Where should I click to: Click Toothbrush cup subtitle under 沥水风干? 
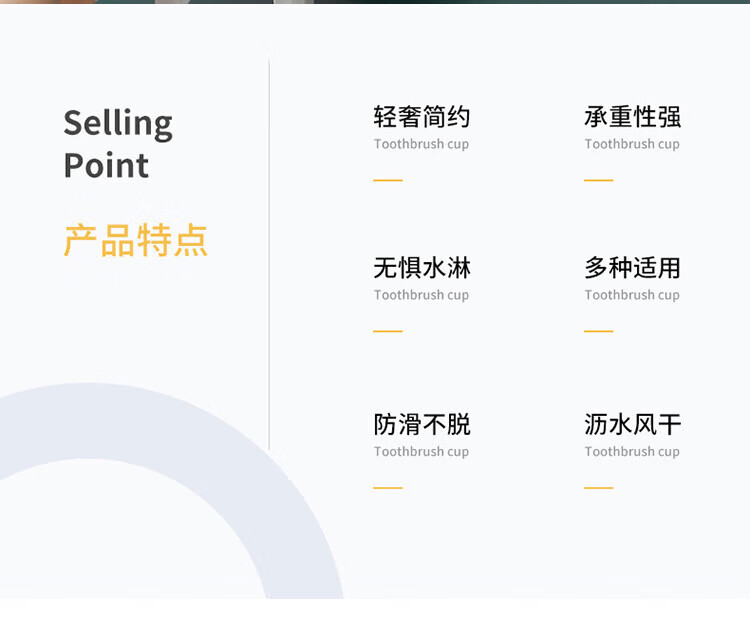coord(632,452)
